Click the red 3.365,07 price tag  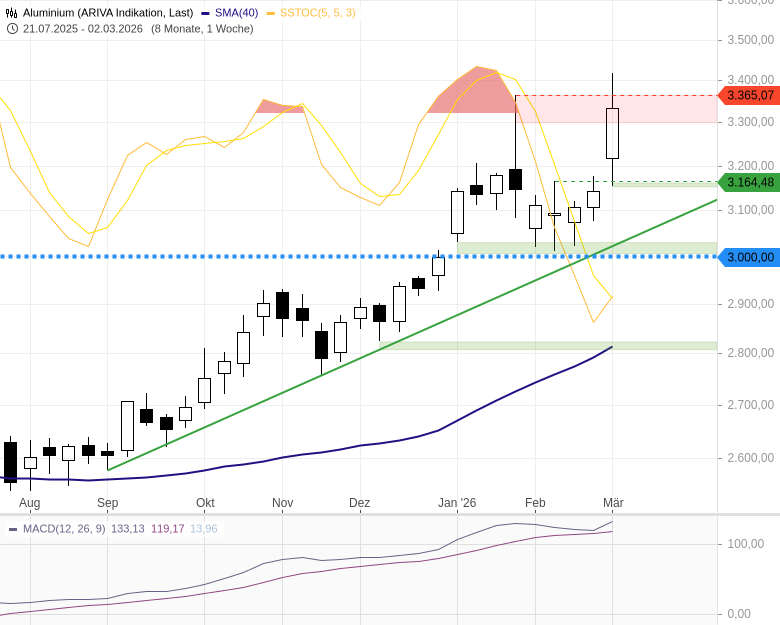749,96
